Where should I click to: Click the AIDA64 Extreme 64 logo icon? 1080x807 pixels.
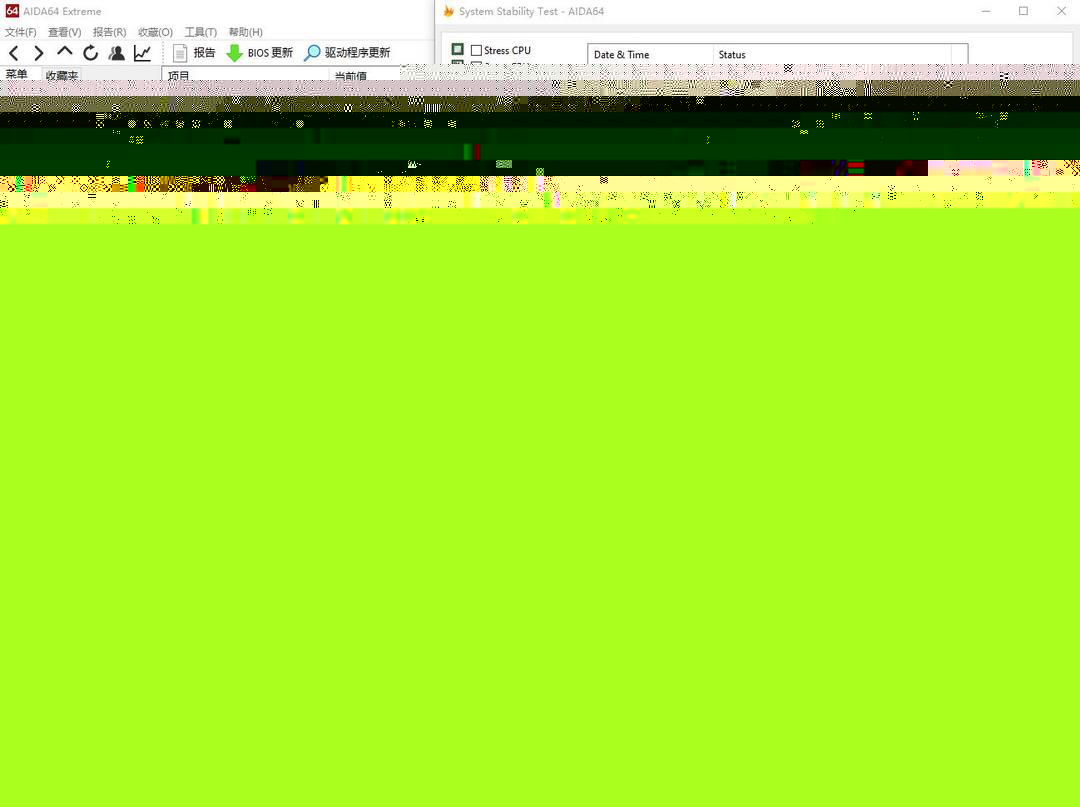[12, 11]
